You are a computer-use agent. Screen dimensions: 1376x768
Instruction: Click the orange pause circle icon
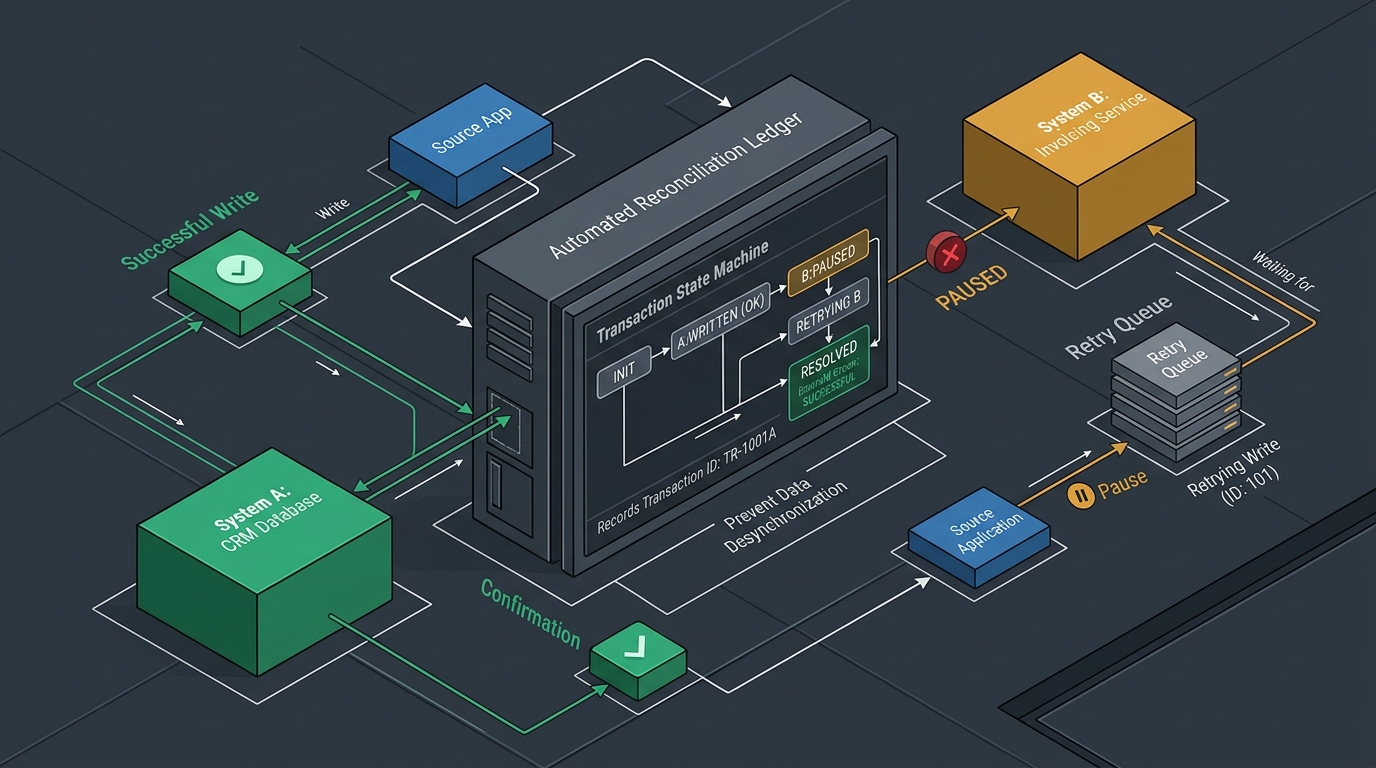coord(1079,495)
